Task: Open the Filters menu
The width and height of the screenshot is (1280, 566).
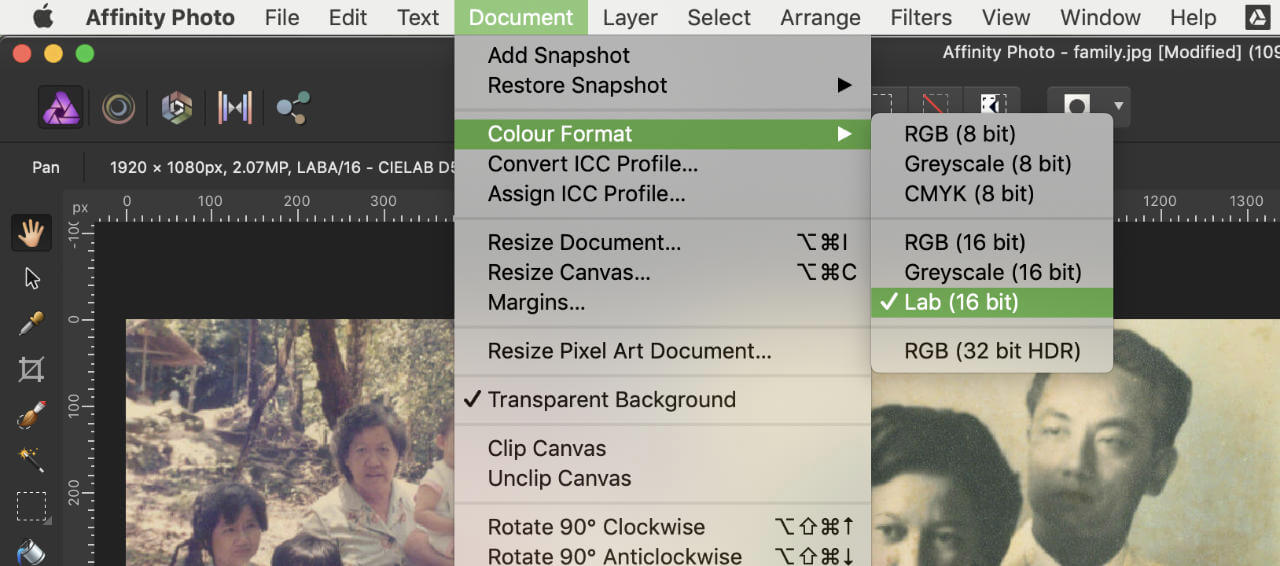Action: point(921,17)
